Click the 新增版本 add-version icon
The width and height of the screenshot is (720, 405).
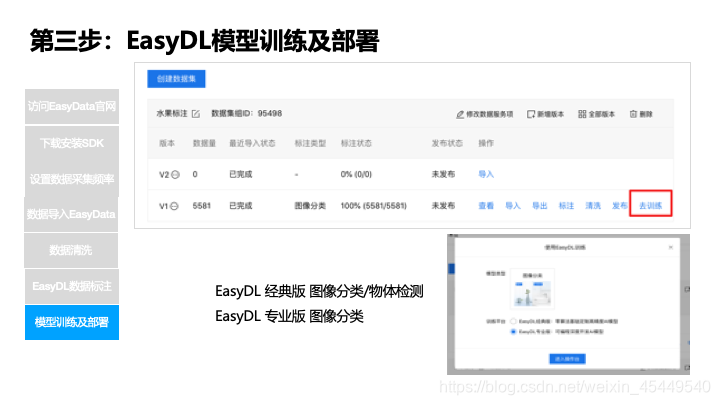[x=531, y=114]
